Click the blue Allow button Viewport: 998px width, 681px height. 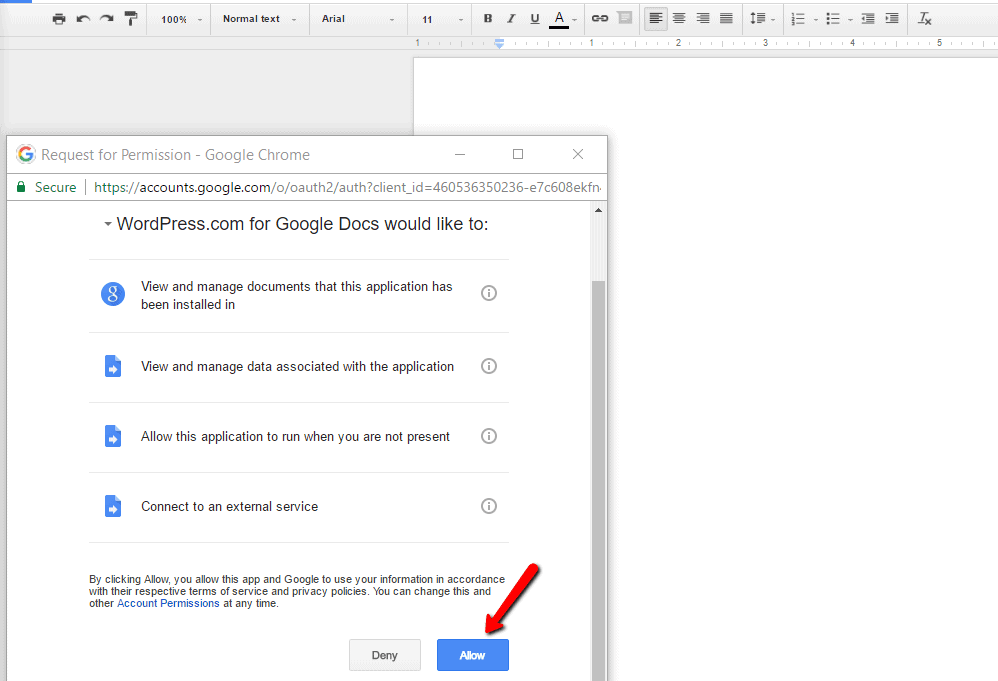coord(473,655)
